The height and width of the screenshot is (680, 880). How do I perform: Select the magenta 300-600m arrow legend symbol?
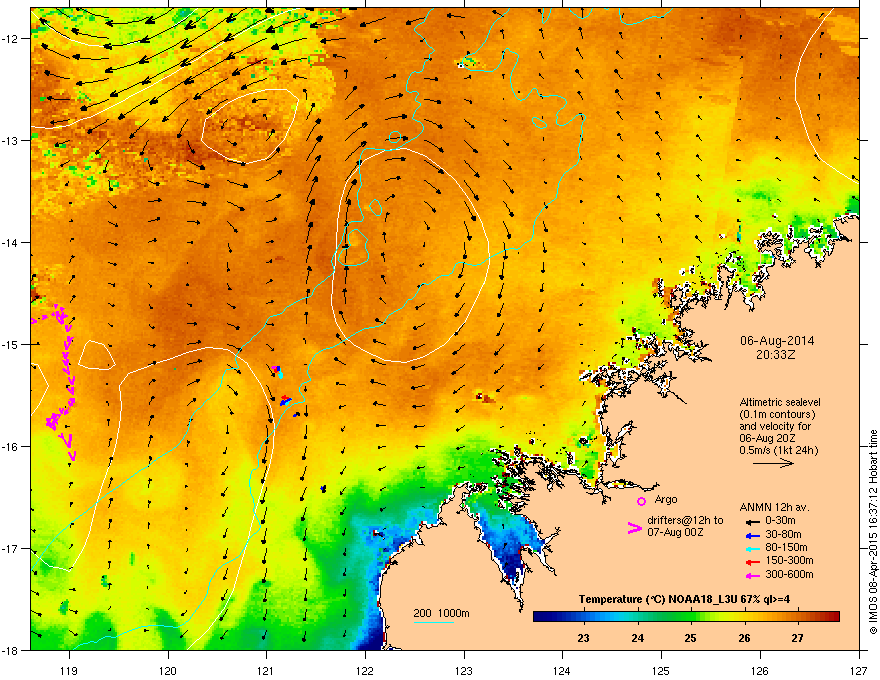click(x=752, y=575)
